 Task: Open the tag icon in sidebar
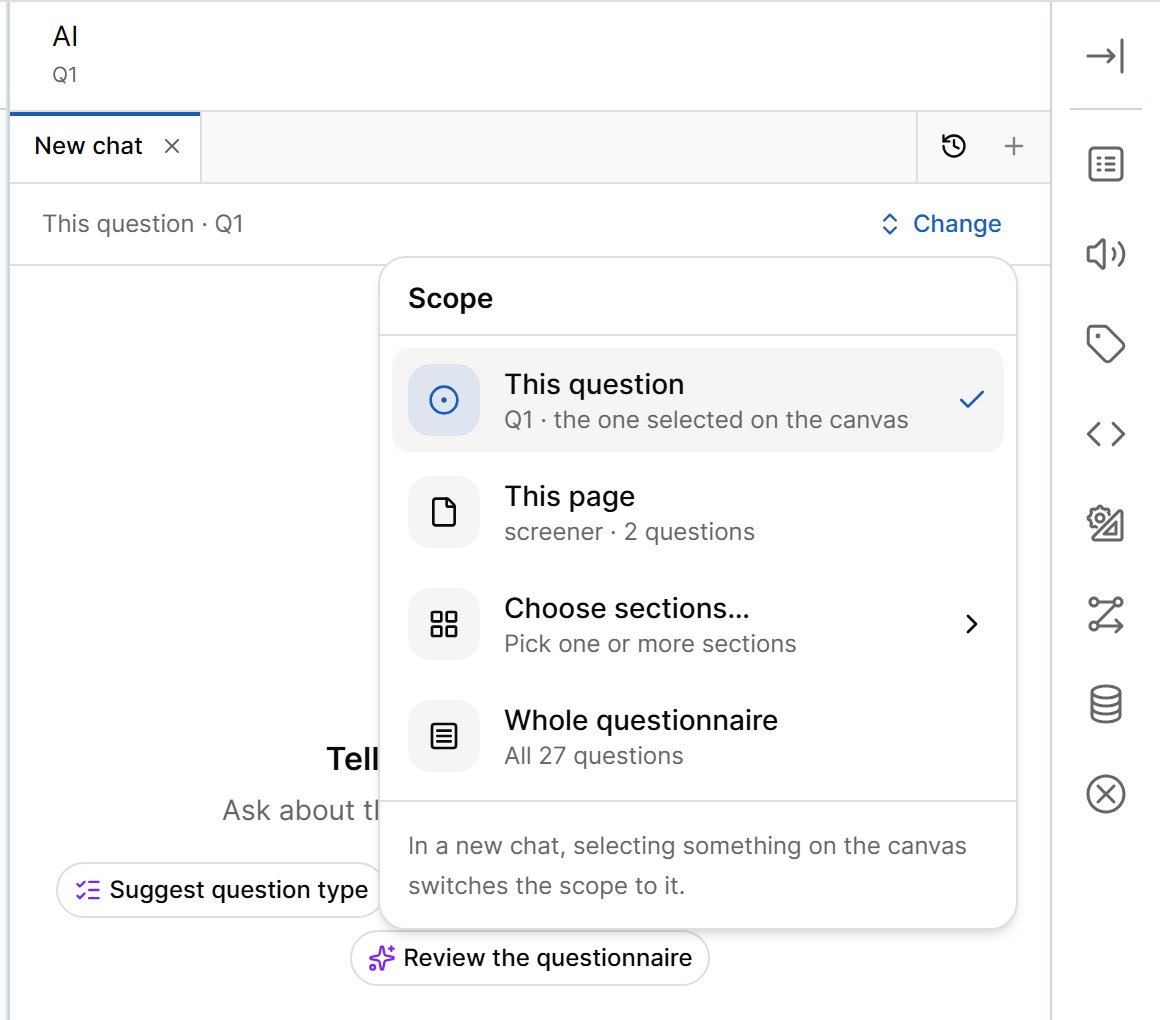click(1105, 344)
